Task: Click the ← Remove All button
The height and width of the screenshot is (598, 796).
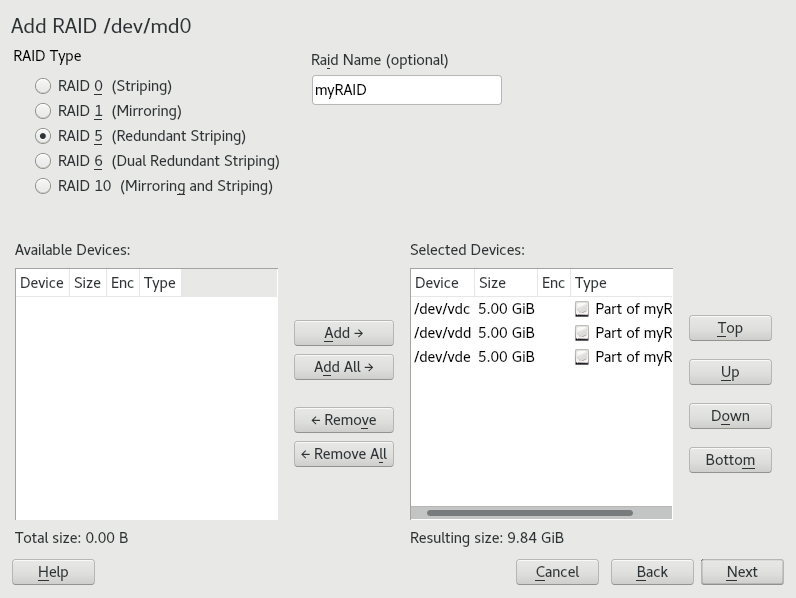Action: click(343, 454)
